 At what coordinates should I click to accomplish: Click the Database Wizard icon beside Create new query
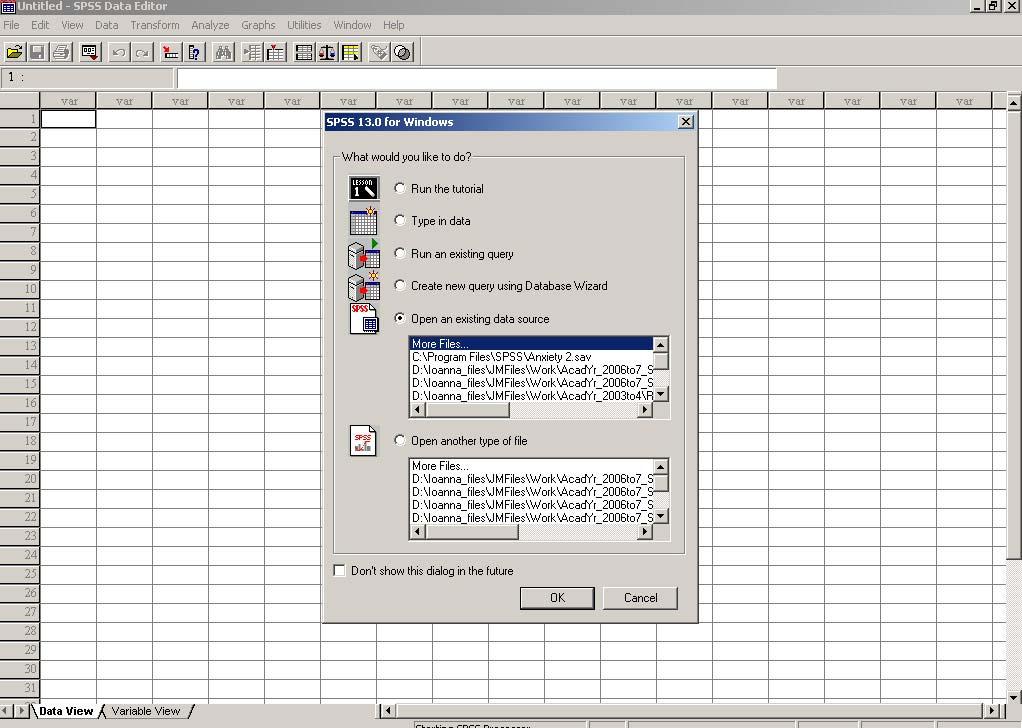(x=364, y=286)
